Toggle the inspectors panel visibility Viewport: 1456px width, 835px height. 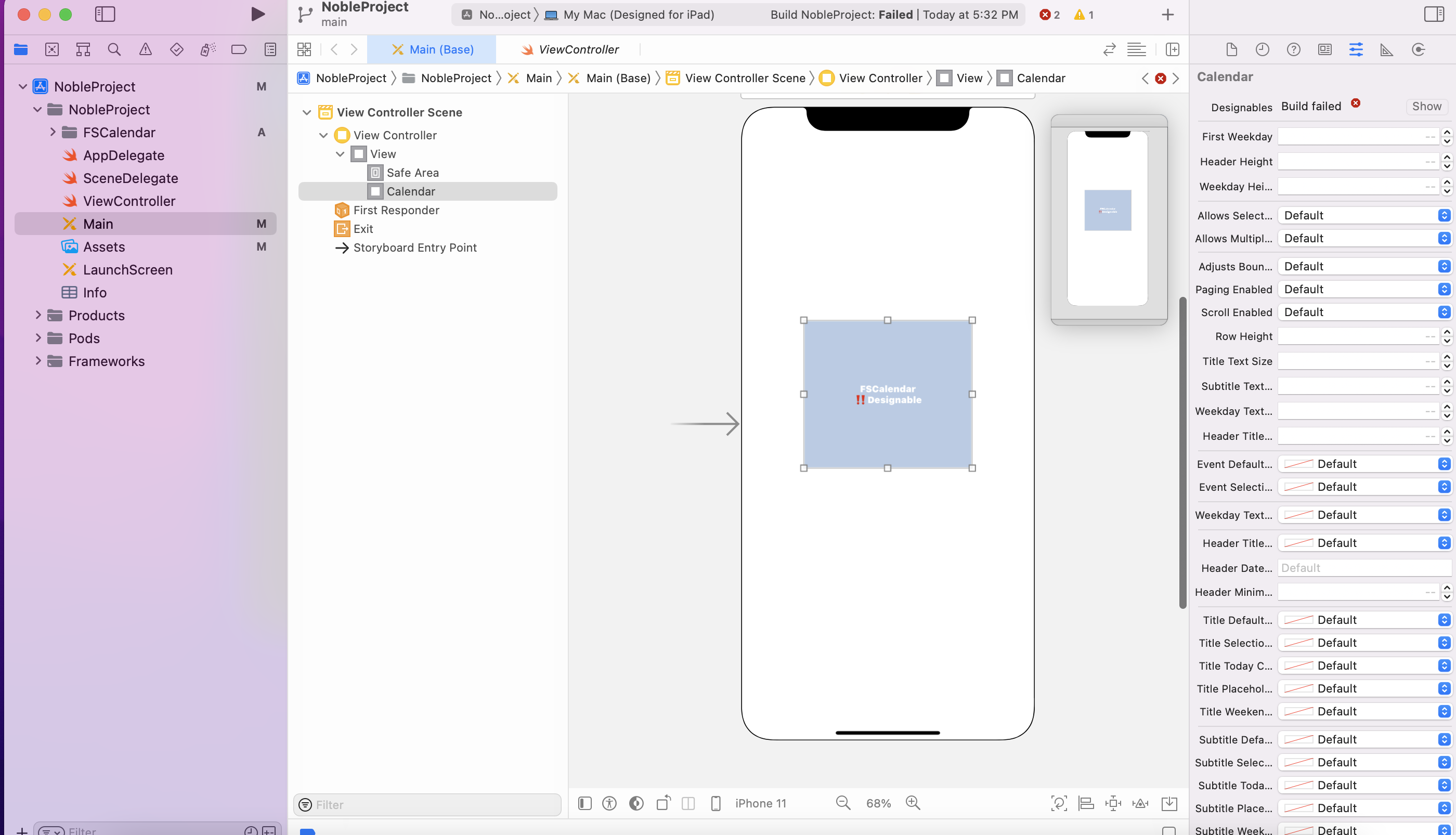pyautogui.click(x=1434, y=15)
